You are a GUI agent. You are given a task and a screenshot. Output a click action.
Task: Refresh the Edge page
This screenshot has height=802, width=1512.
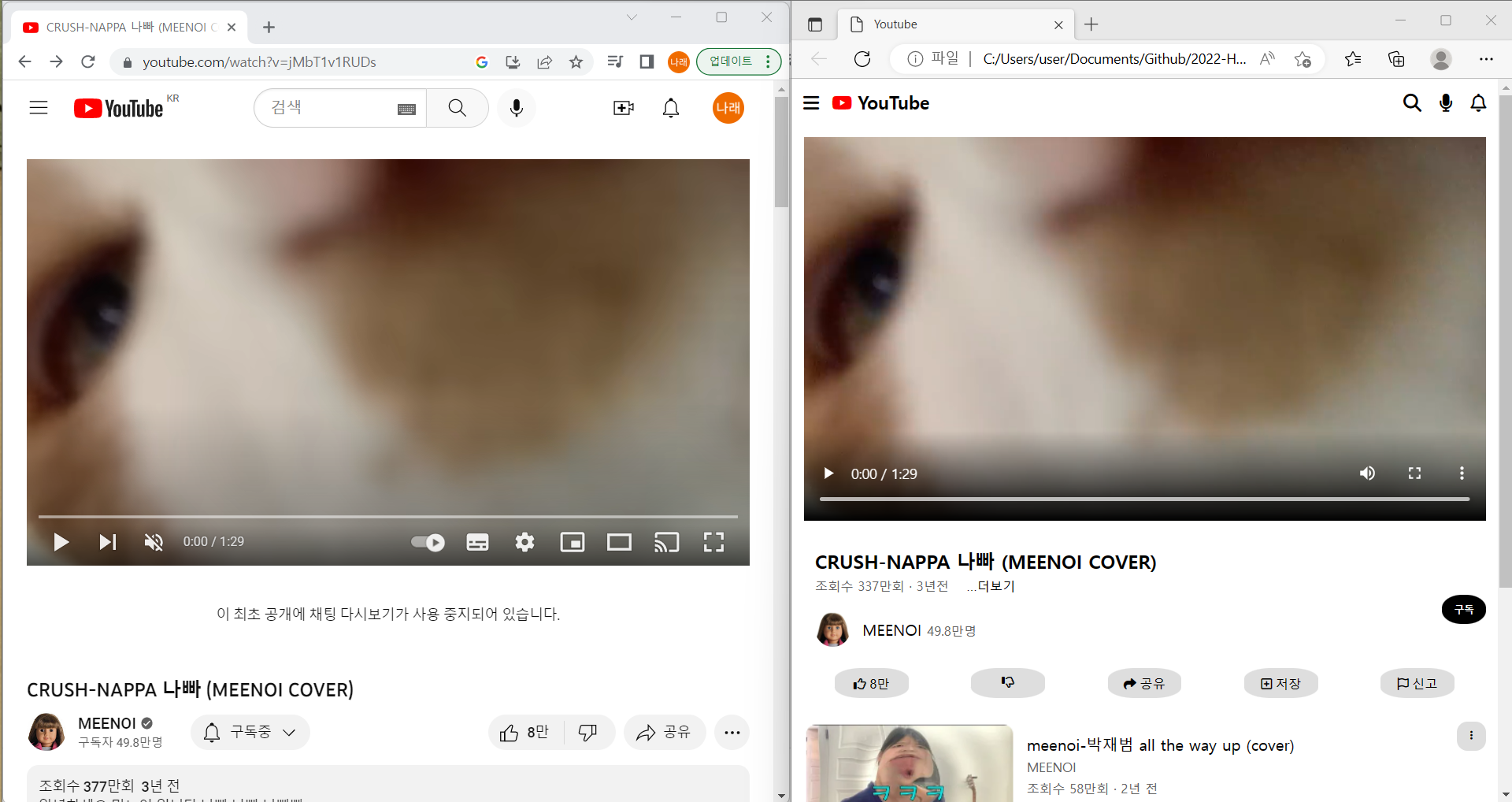[862, 59]
